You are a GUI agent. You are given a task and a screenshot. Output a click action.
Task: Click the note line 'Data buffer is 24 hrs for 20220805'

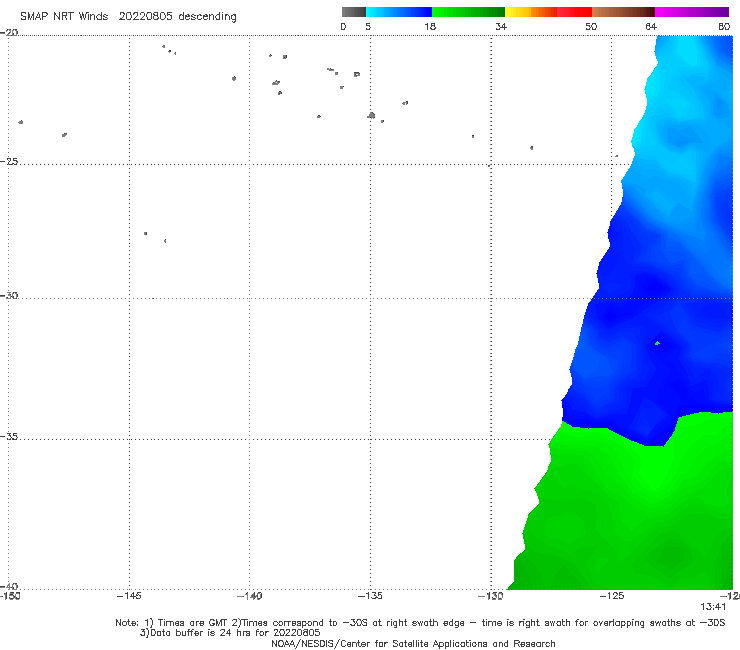[230, 633]
